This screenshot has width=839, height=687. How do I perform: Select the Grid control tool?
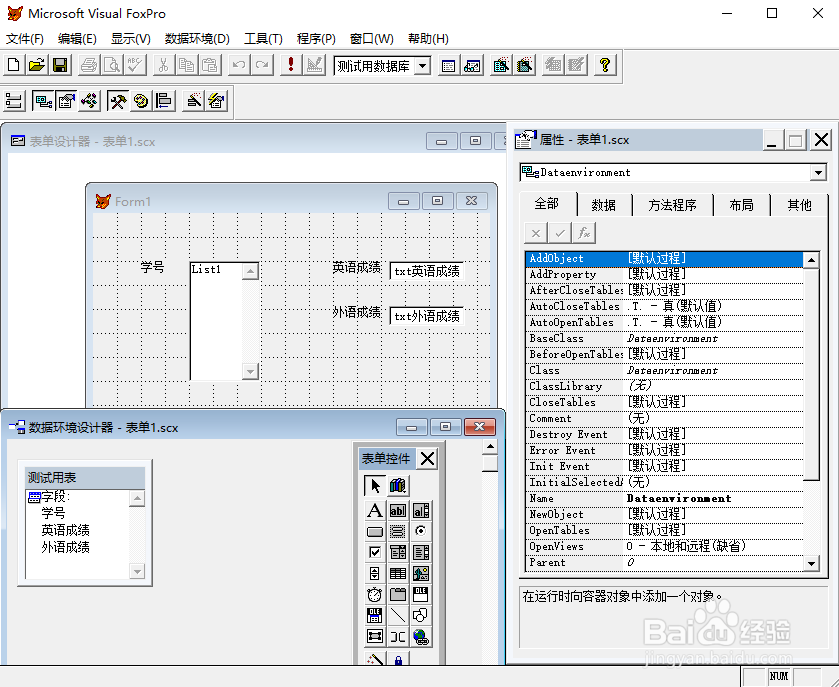(397, 572)
